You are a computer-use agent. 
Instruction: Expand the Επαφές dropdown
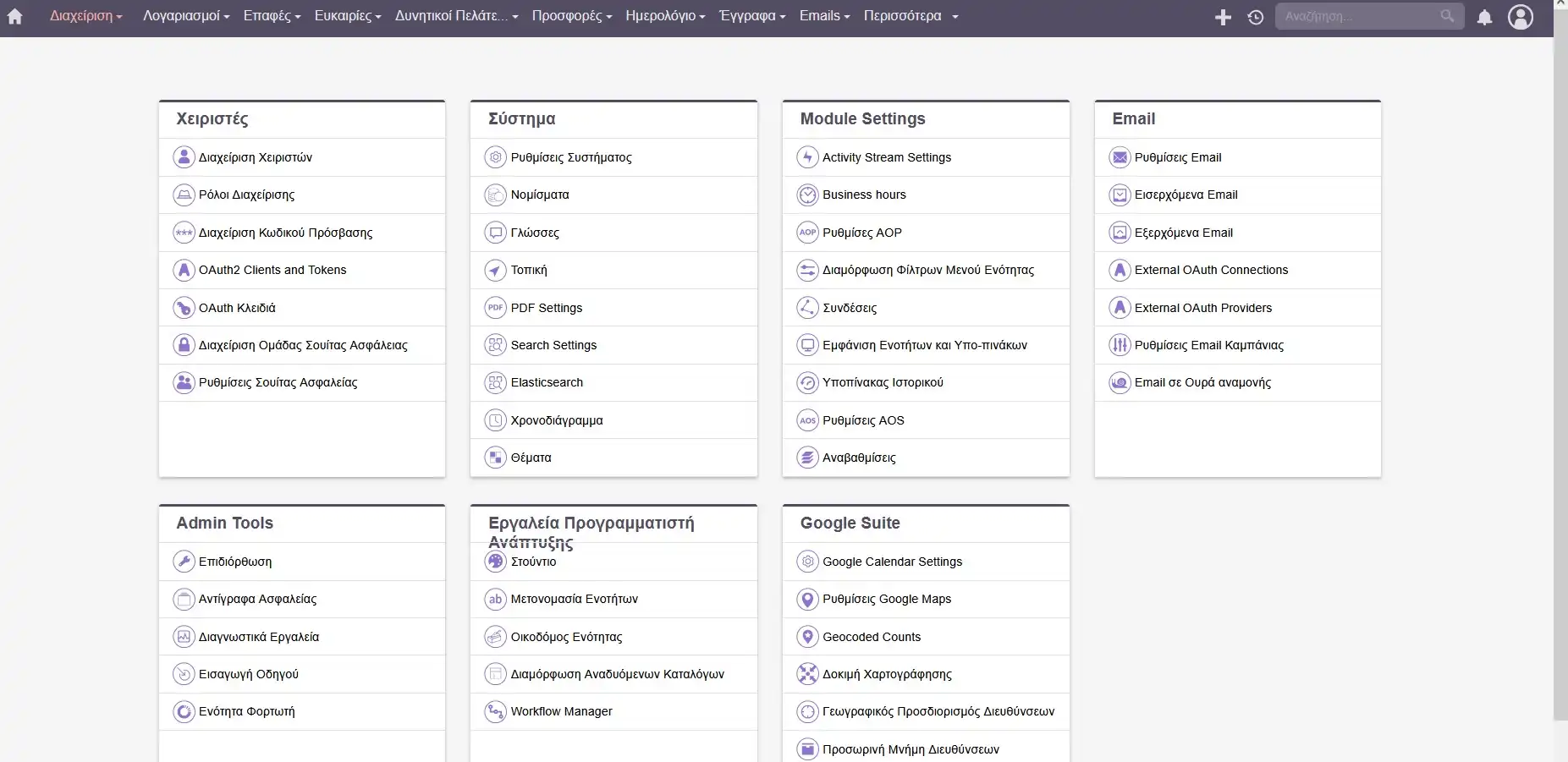pos(272,16)
